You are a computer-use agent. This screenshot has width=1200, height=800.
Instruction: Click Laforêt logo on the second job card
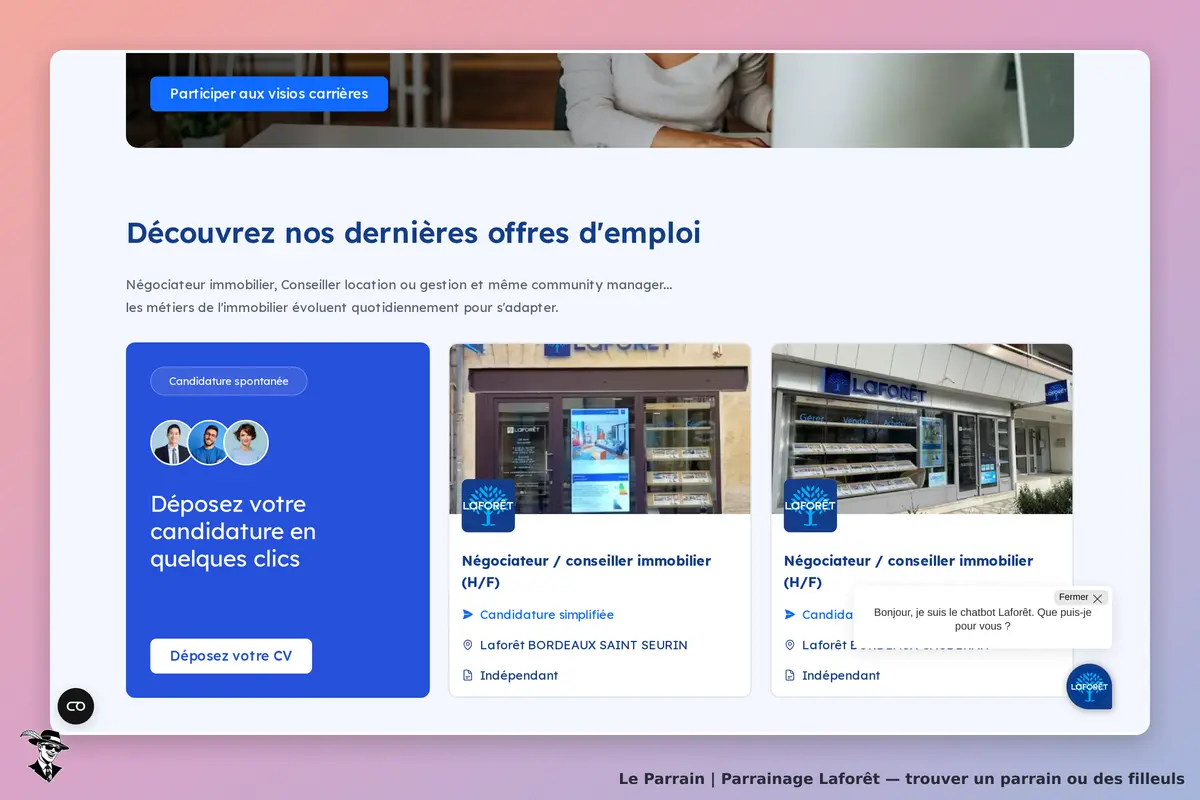810,505
